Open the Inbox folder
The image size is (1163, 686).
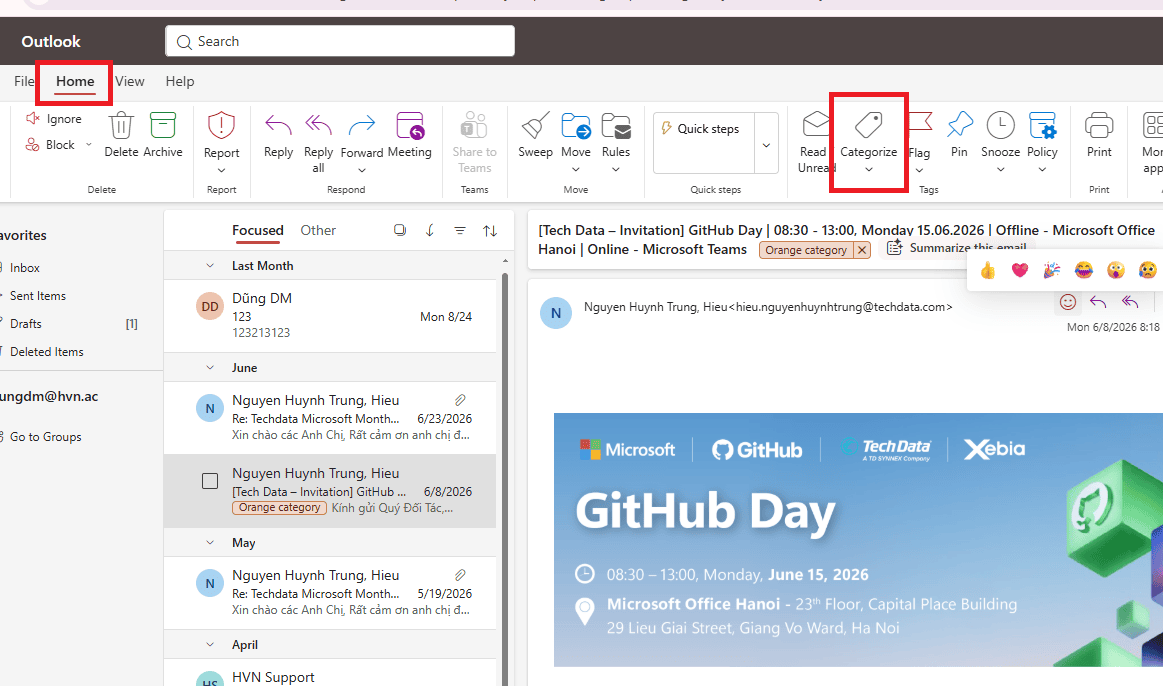(24, 268)
